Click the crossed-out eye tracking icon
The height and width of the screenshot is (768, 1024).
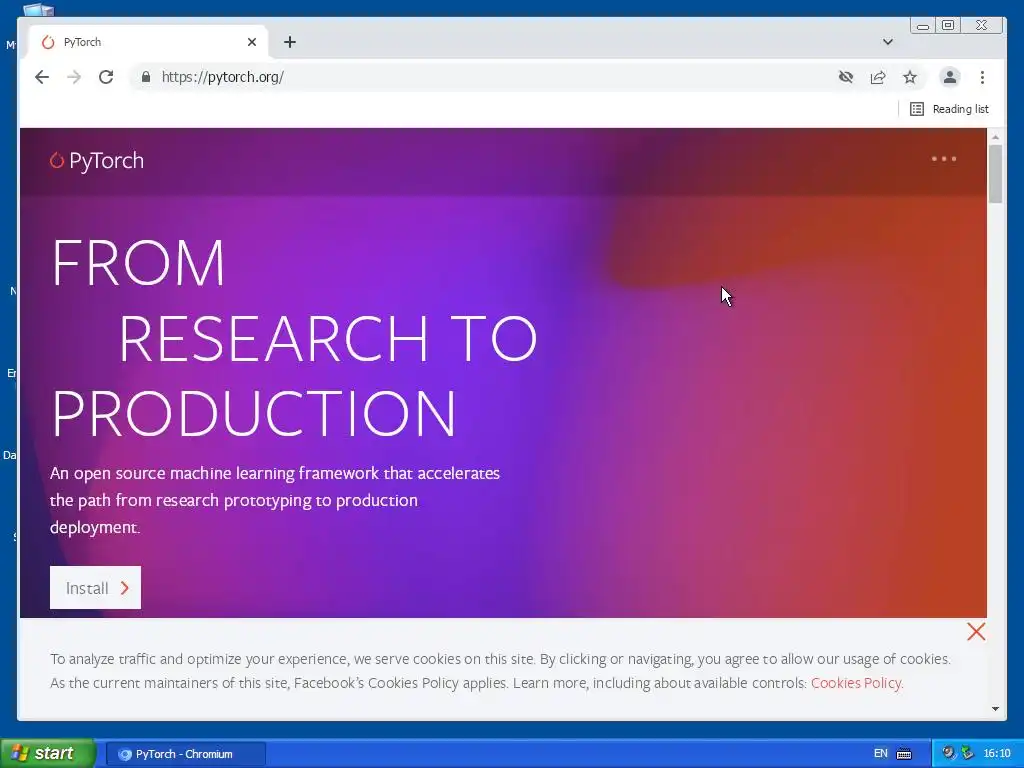846,77
